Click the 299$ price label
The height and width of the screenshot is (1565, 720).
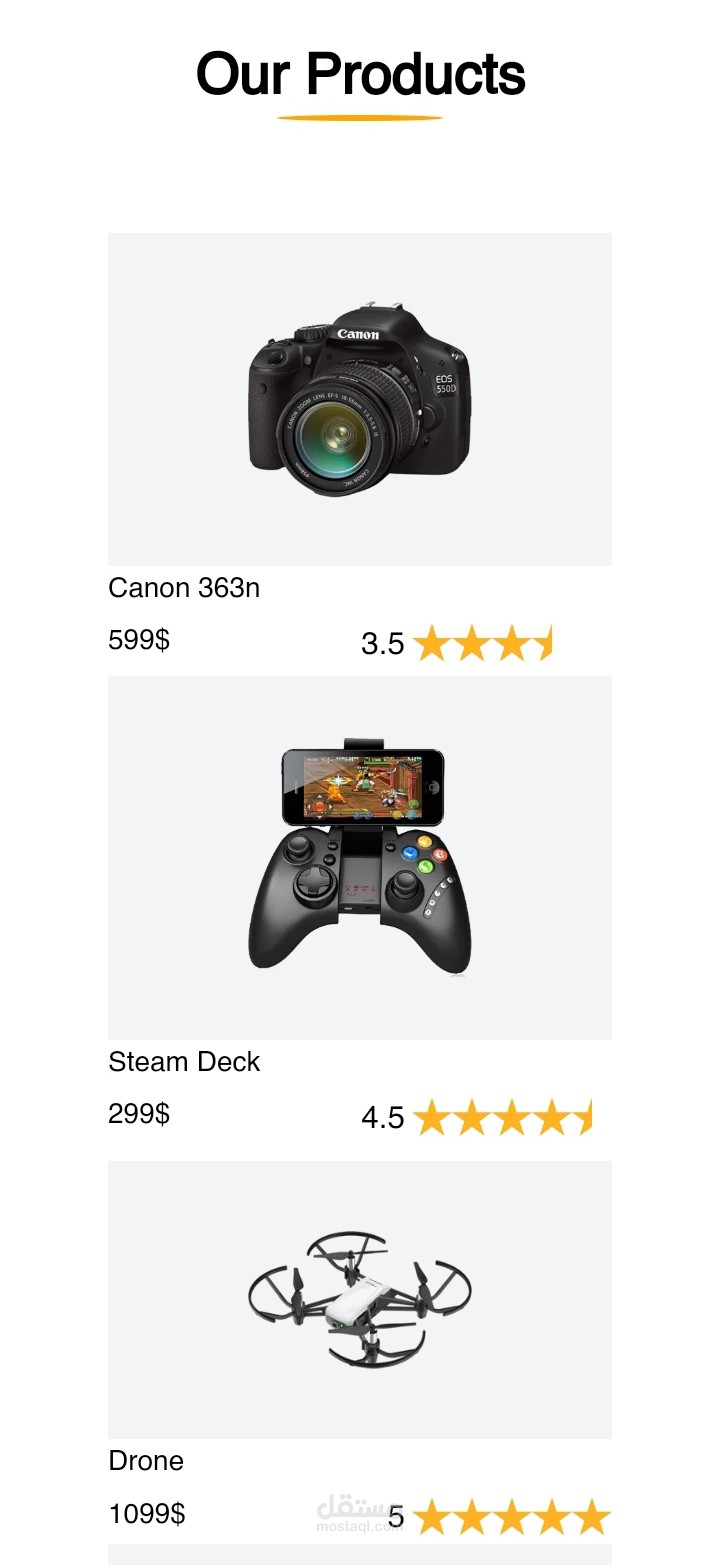coord(139,1114)
